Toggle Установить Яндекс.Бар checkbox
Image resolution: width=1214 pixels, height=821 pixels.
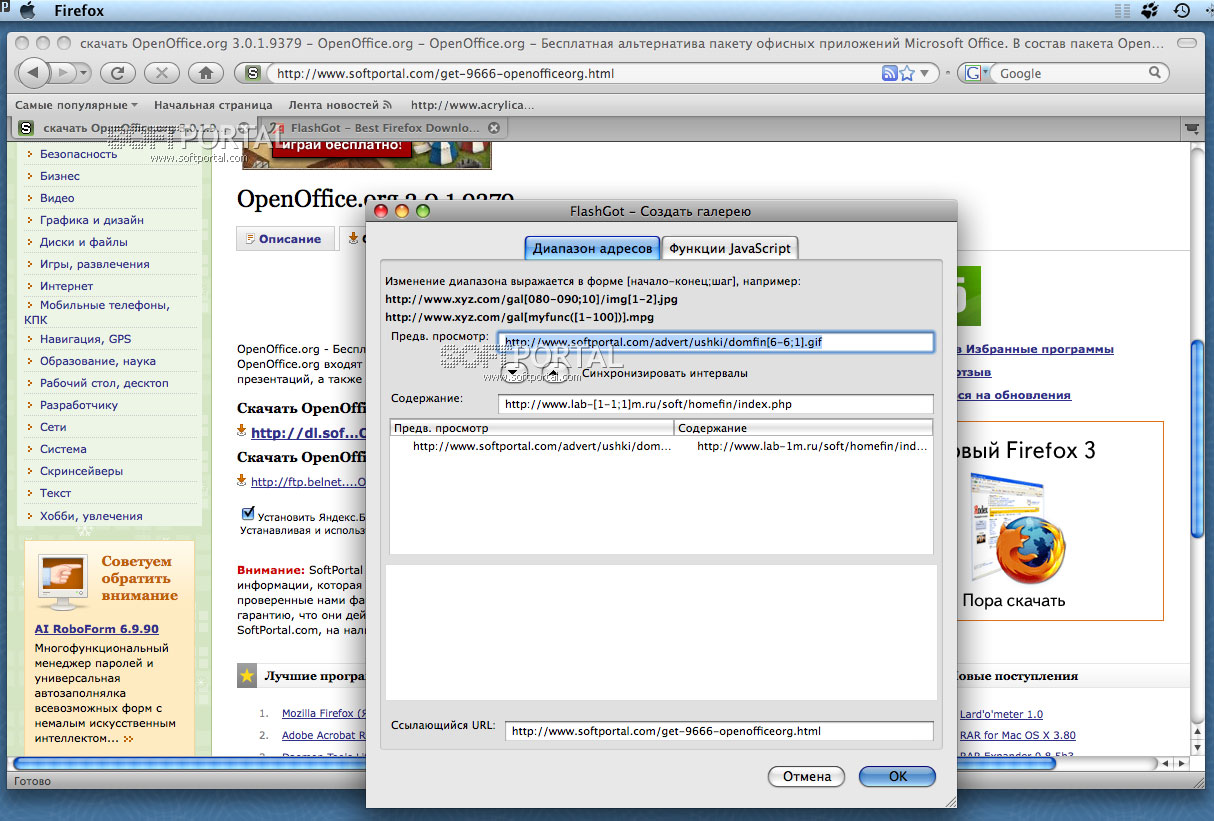pos(248,513)
